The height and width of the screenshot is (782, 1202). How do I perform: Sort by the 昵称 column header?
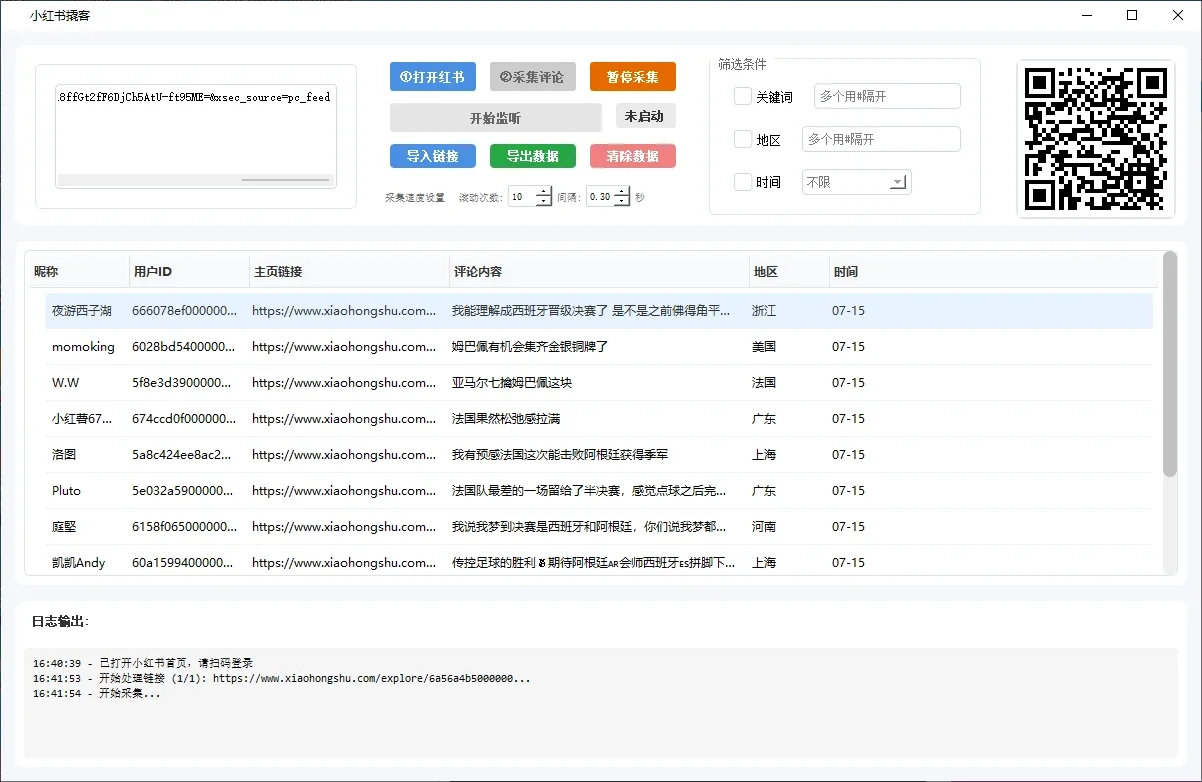coord(78,271)
